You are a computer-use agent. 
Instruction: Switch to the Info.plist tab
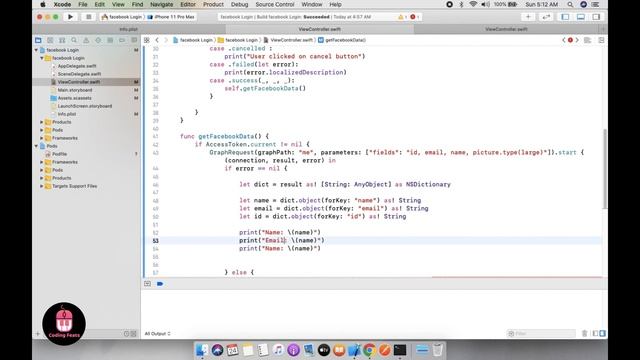(x=129, y=29)
